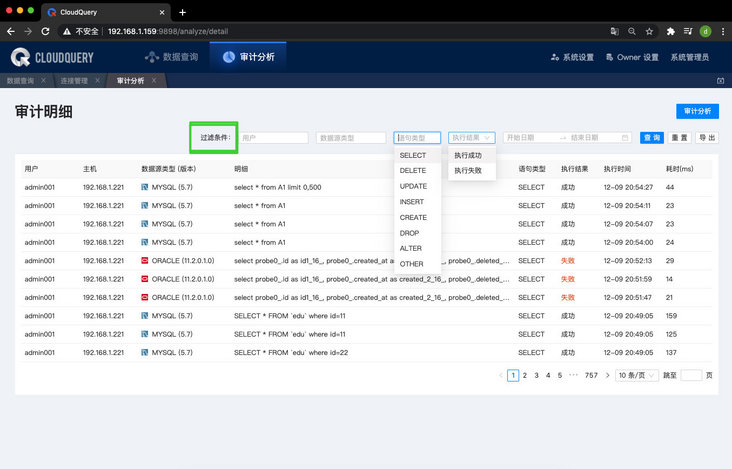The image size is (732, 469).
Task: Go to pagination page 3
Action: (x=536, y=375)
